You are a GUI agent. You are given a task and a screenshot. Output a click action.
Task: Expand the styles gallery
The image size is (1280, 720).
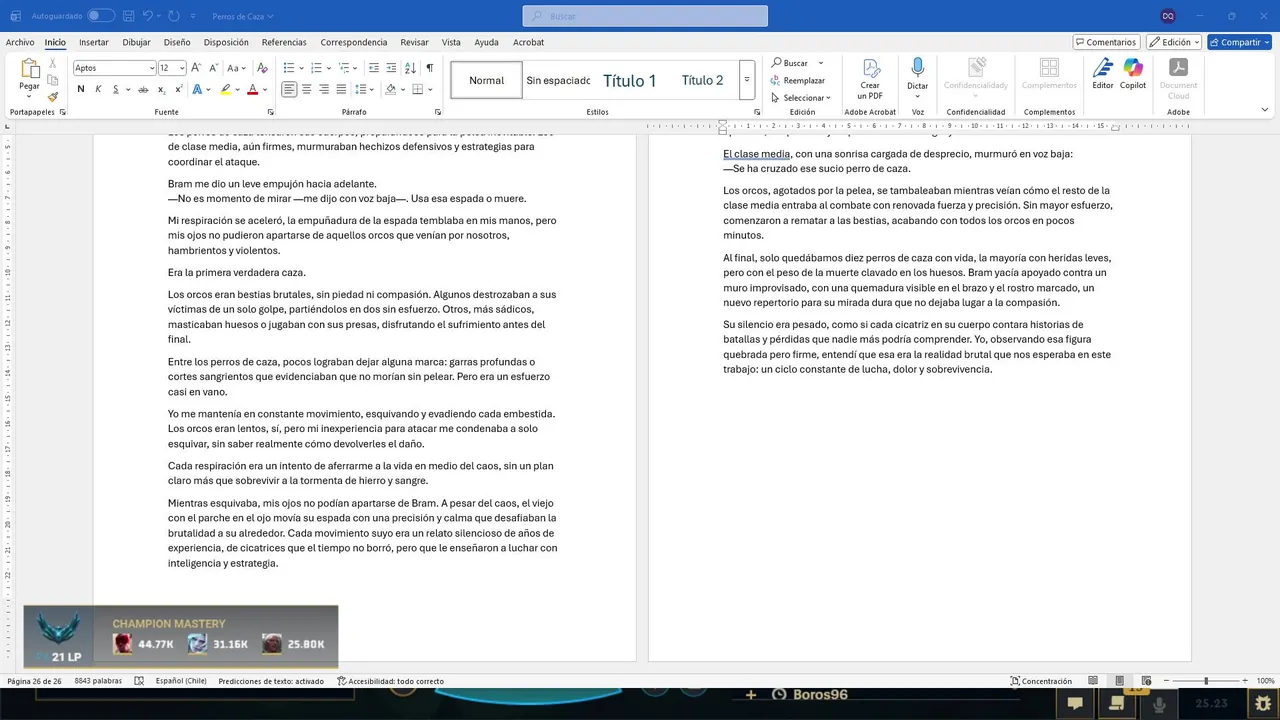pos(747,80)
